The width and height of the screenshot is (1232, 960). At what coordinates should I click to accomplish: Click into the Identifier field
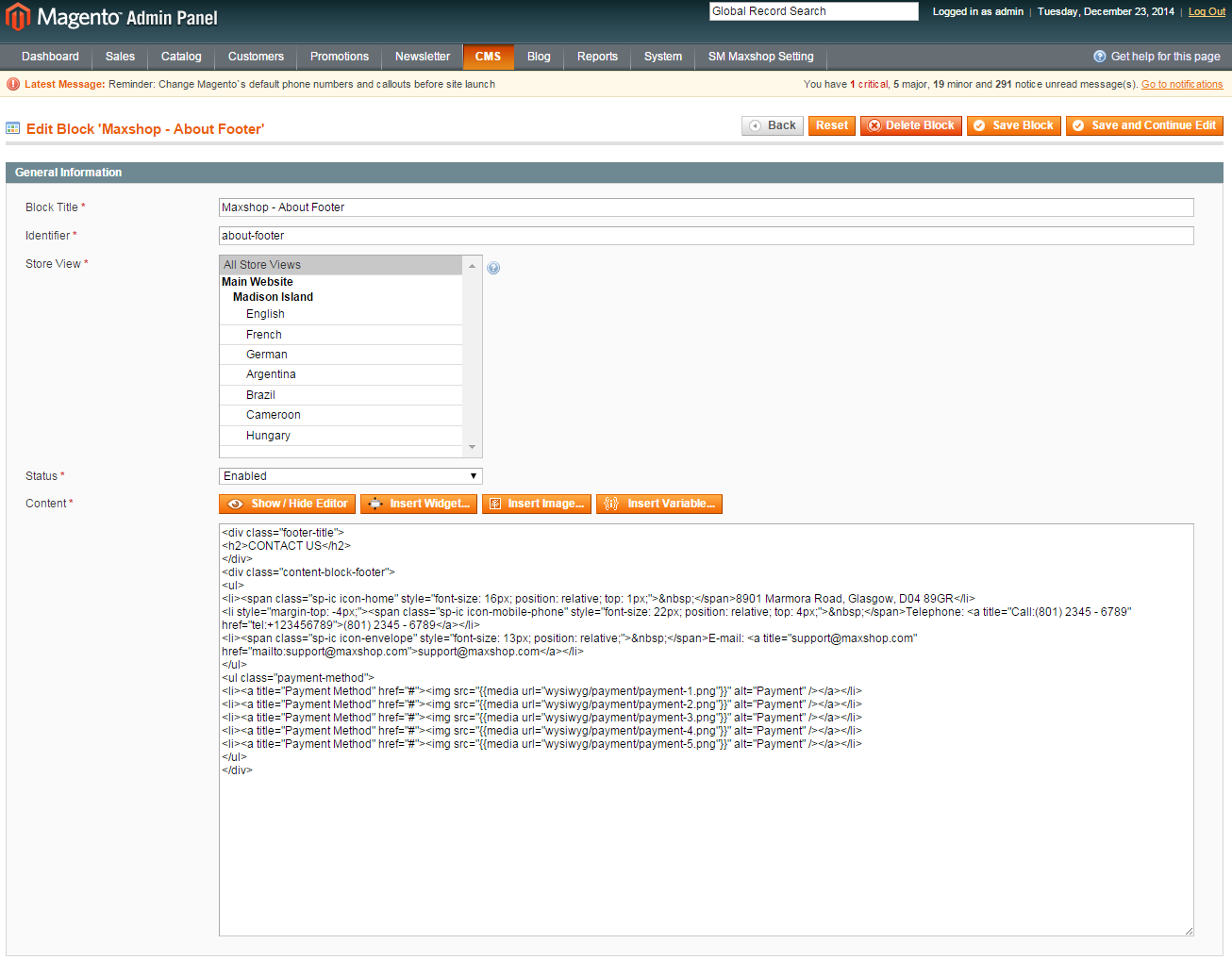(707, 236)
